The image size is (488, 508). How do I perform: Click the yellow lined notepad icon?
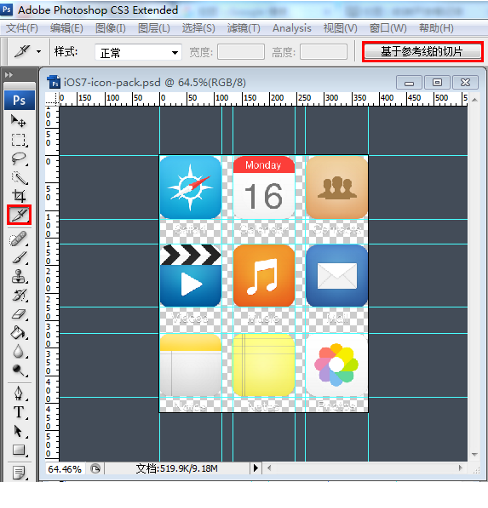click(x=264, y=365)
